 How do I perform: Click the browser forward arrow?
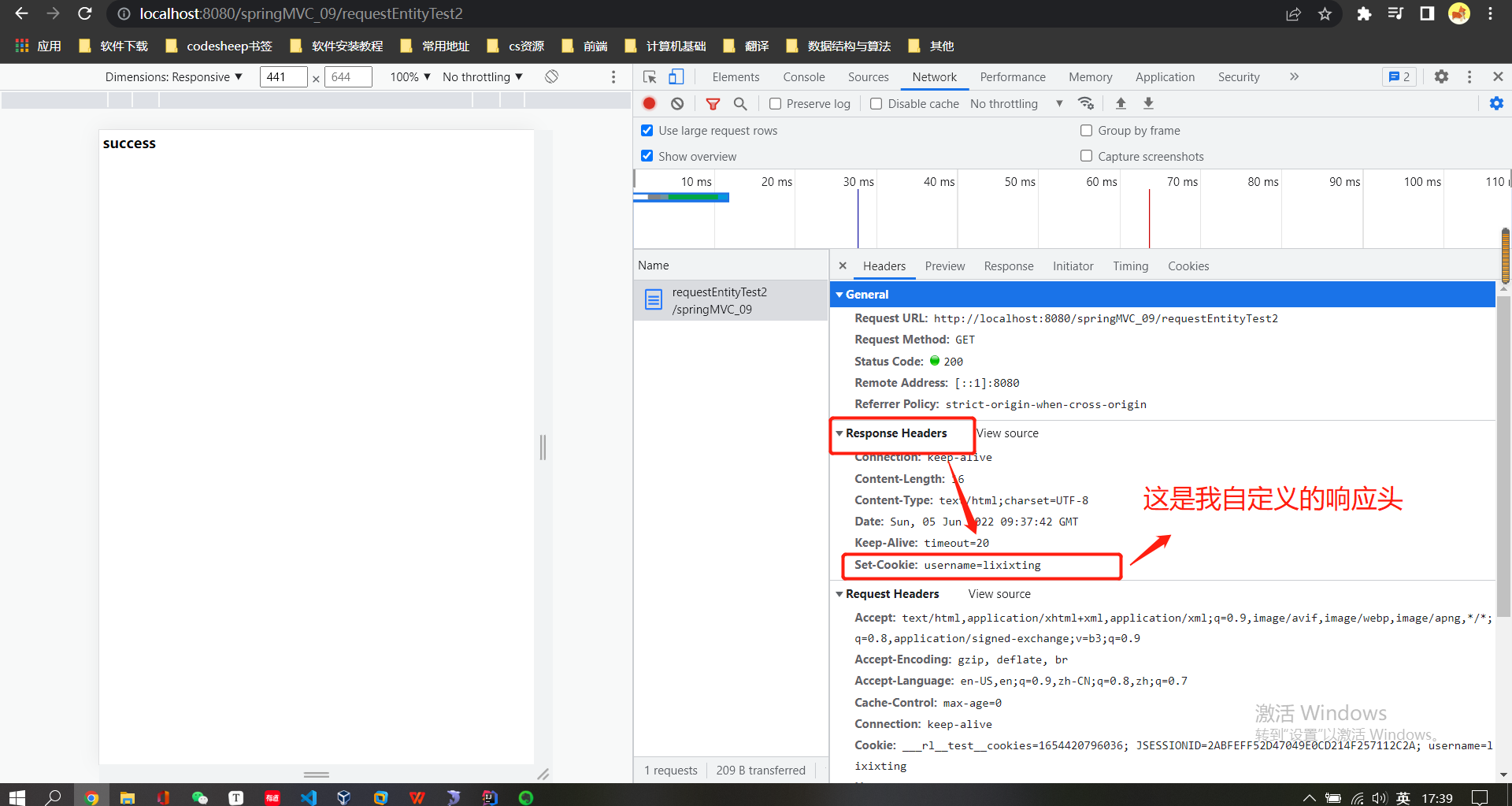point(53,13)
